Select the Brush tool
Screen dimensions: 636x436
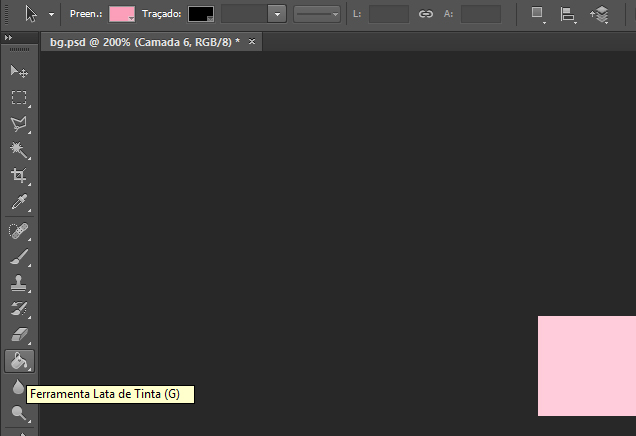tap(19, 257)
